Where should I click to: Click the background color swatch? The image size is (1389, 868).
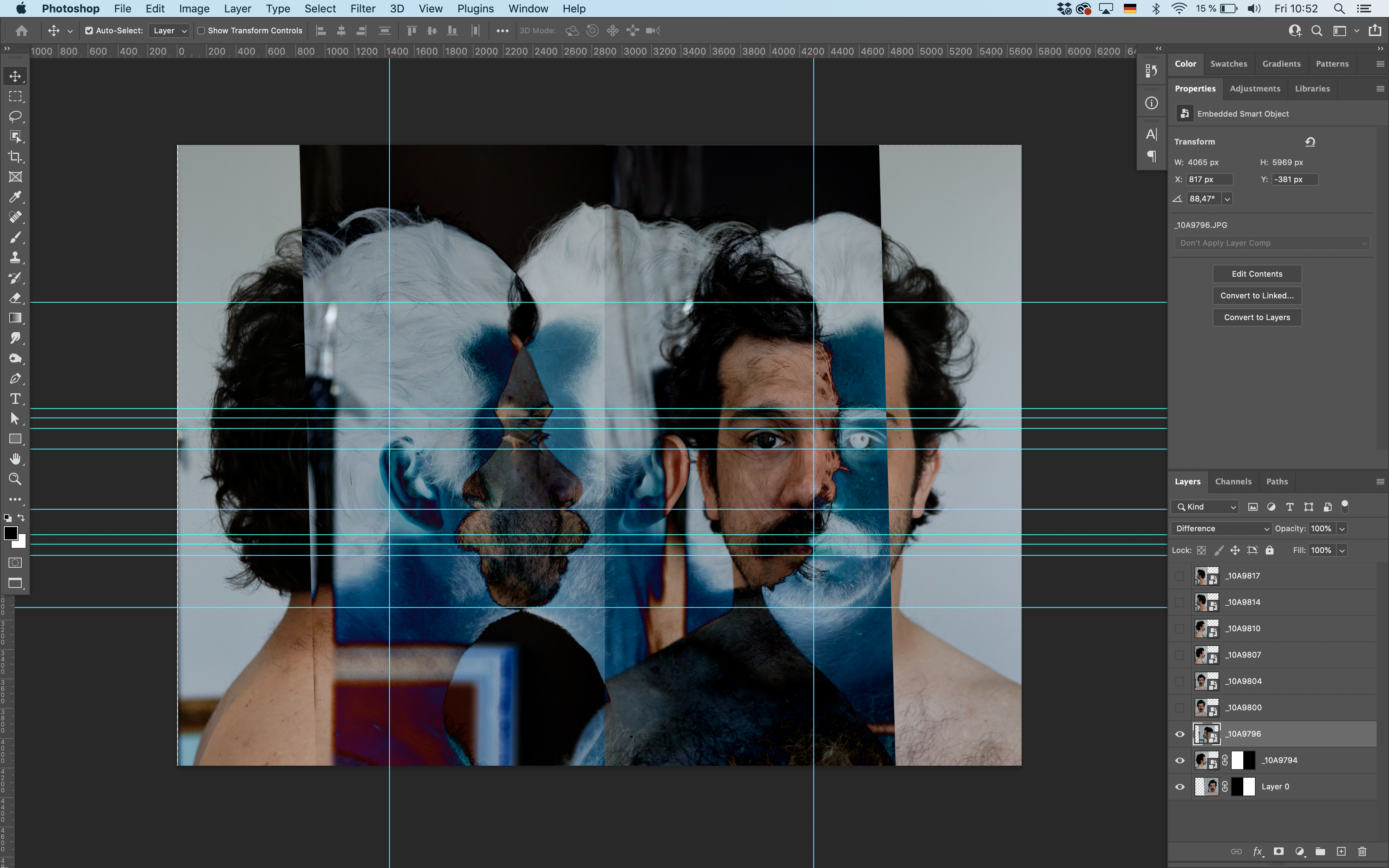coord(22,543)
